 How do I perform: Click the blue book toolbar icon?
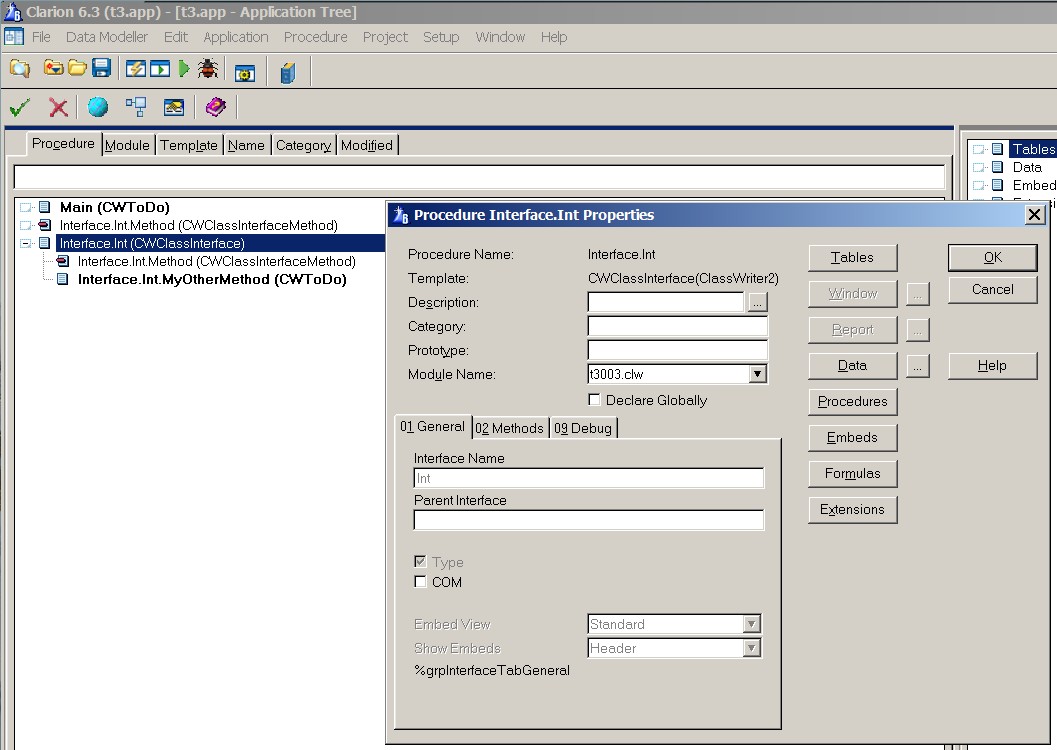point(288,72)
